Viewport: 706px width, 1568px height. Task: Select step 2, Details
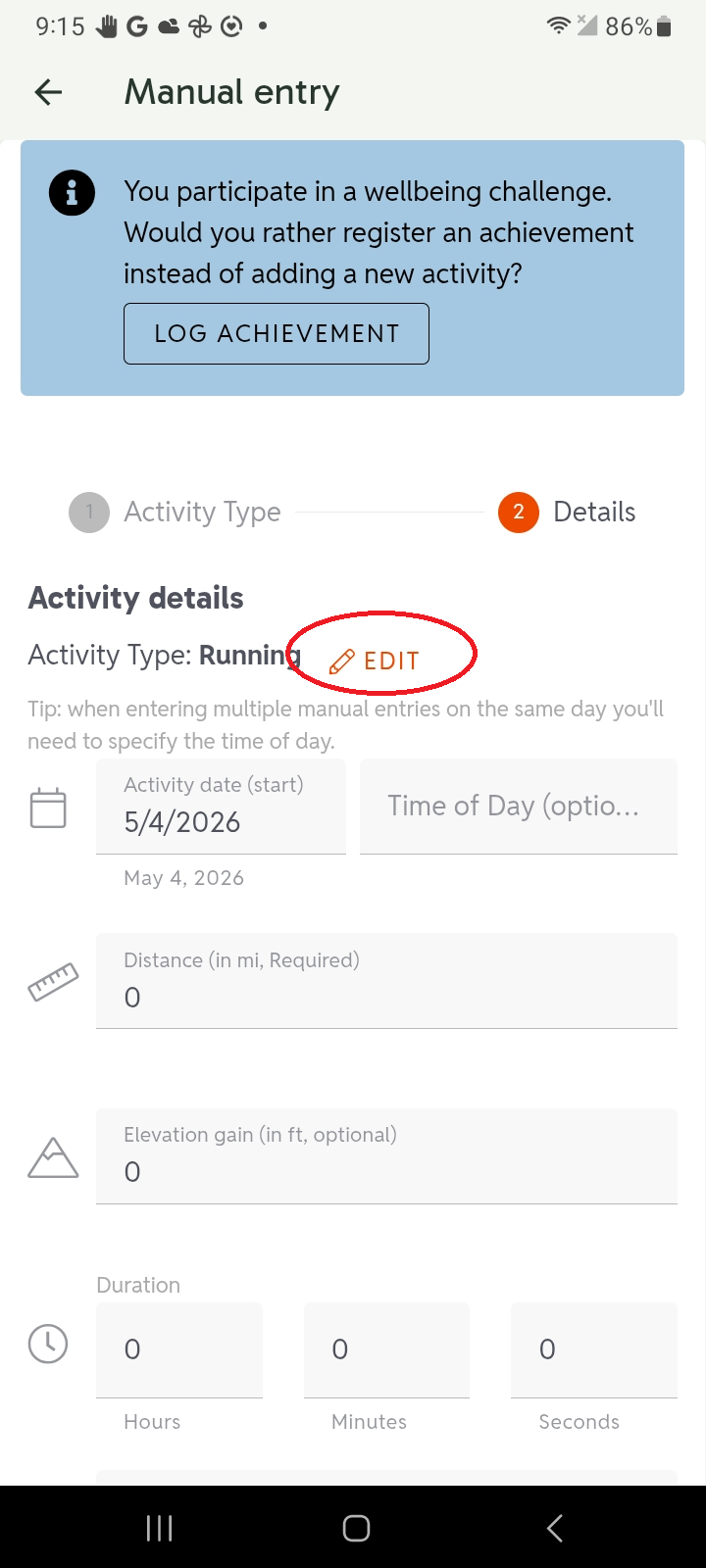pyautogui.click(x=567, y=513)
